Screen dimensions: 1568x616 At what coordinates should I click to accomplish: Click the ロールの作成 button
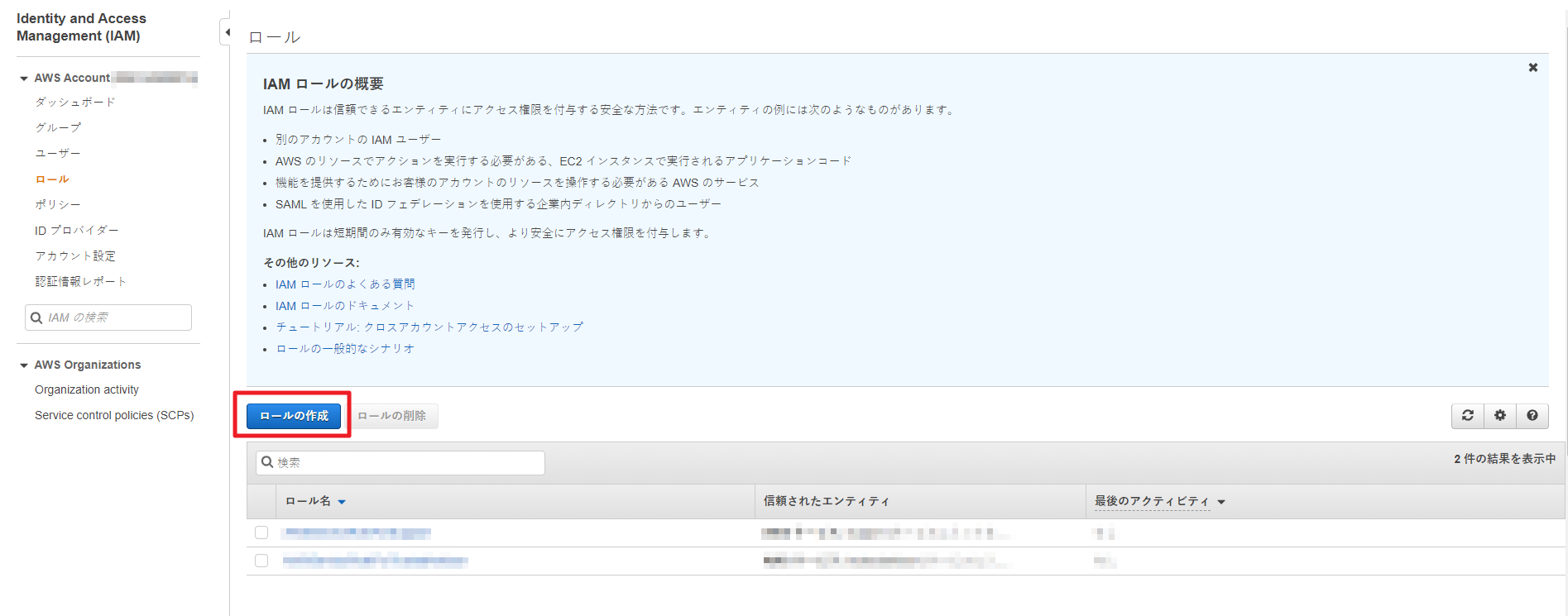click(294, 416)
